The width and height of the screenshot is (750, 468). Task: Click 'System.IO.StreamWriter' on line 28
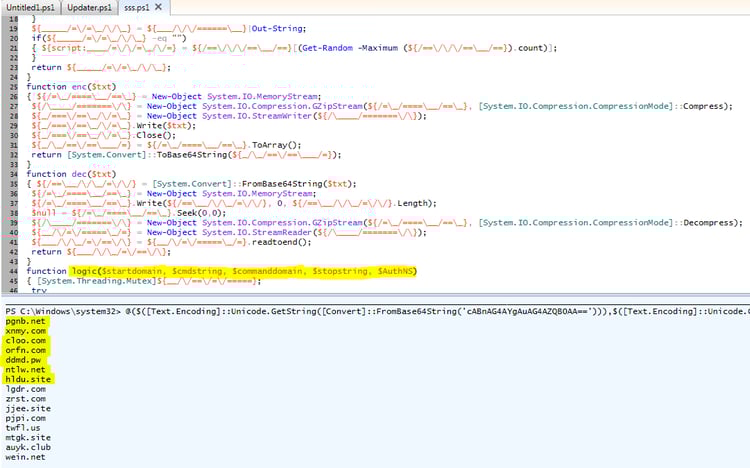click(x=257, y=116)
